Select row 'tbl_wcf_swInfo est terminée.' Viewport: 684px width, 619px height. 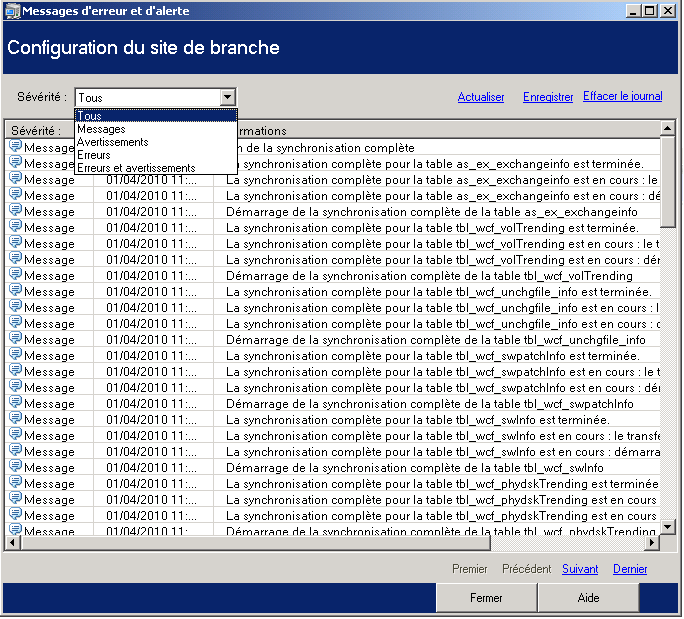point(332,420)
